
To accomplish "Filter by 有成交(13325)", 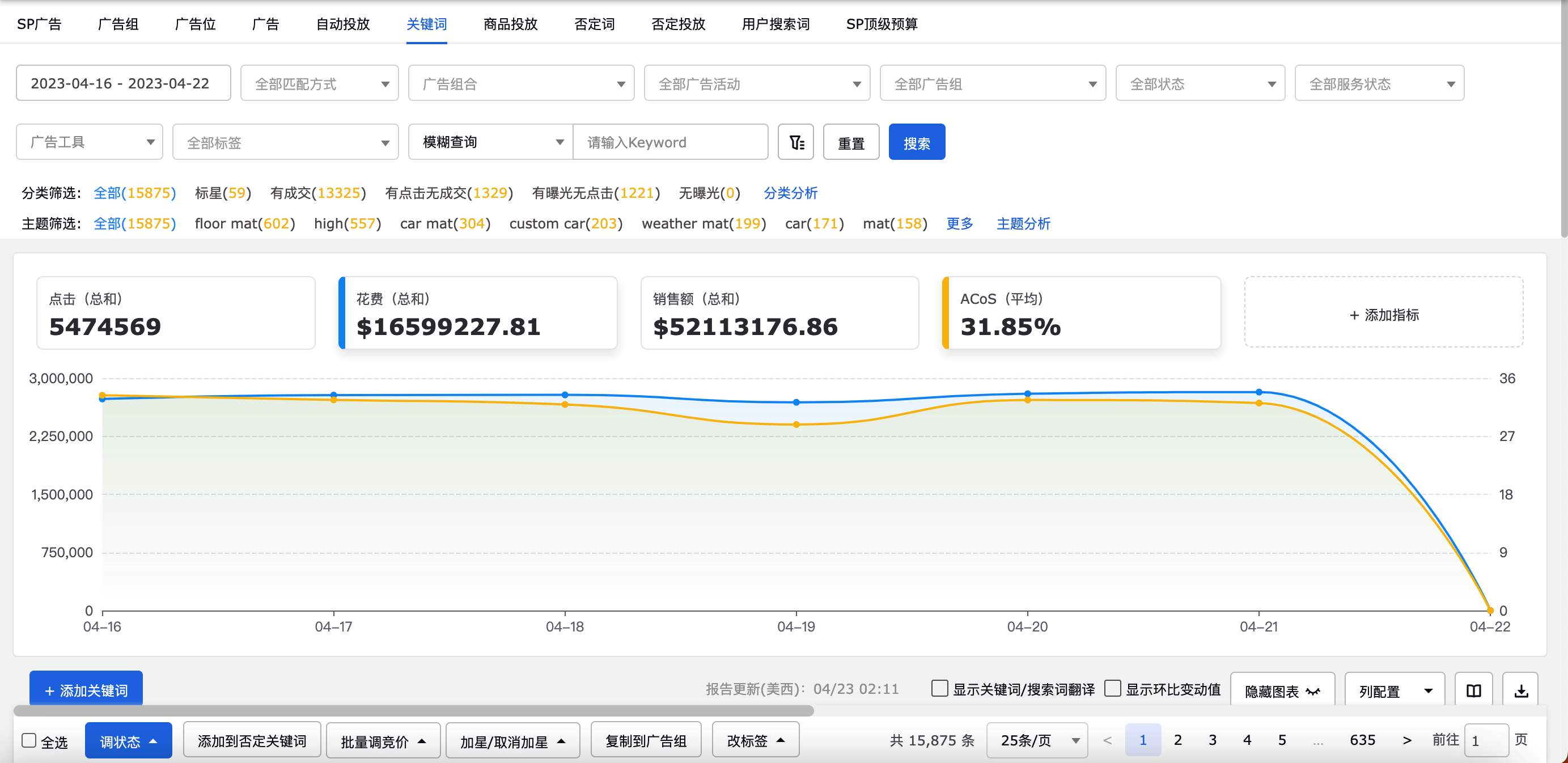I will (318, 193).
